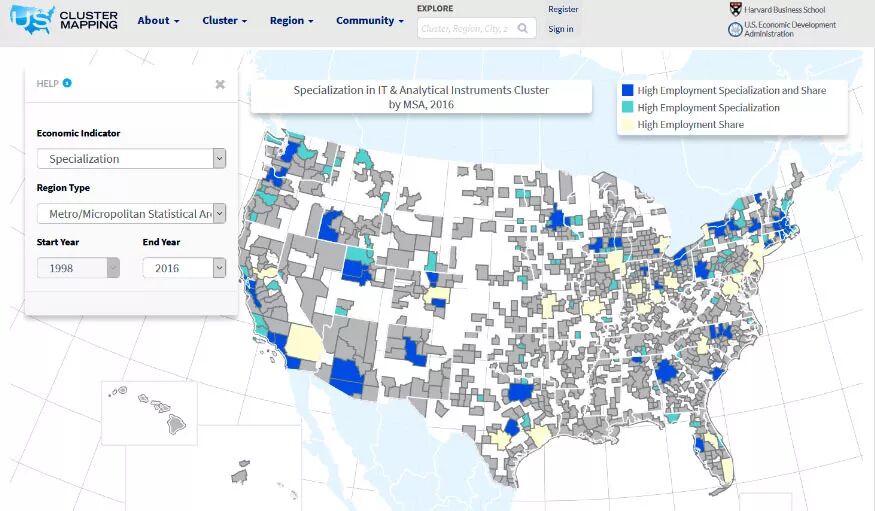
Task: Open the help info icon
Action: click(x=67, y=83)
